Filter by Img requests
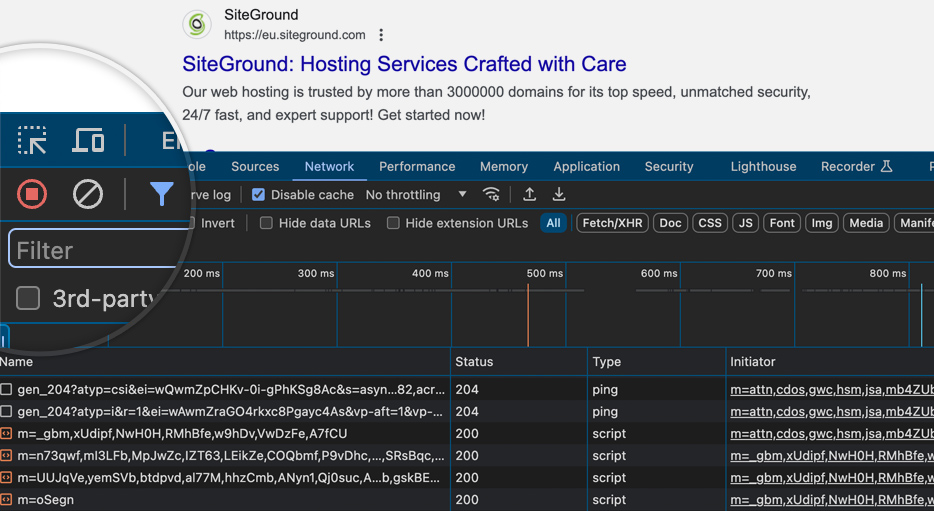The image size is (934, 511). pyautogui.click(x=822, y=223)
